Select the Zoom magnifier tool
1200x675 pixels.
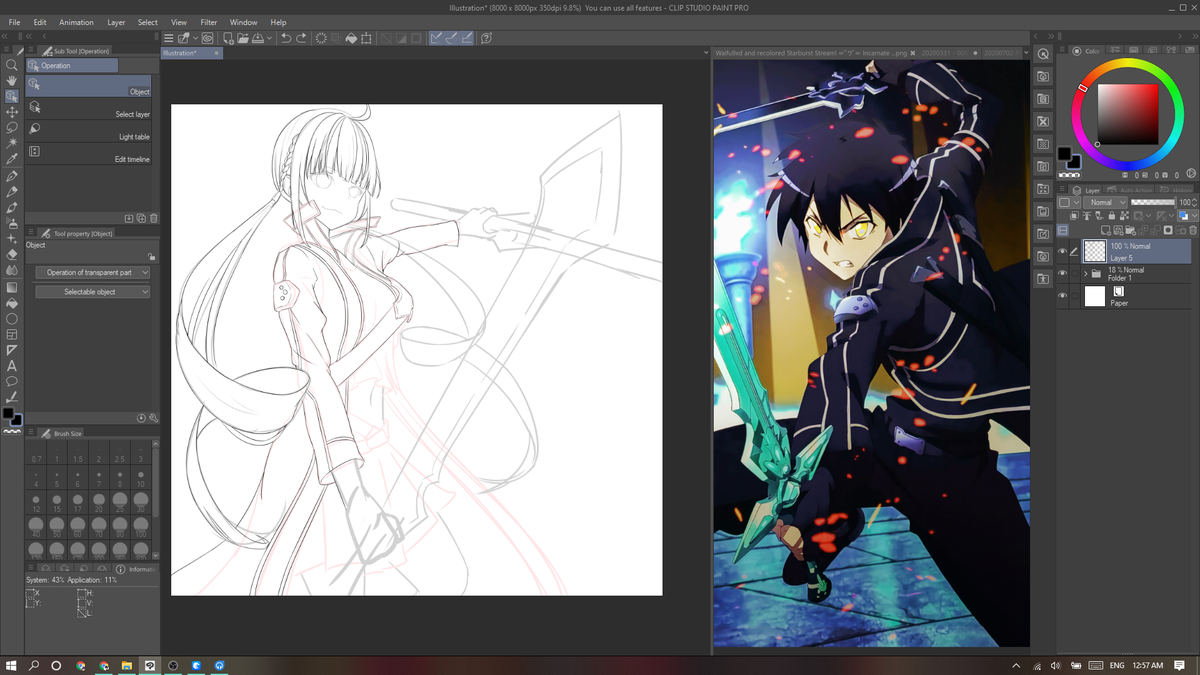click(12, 65)
